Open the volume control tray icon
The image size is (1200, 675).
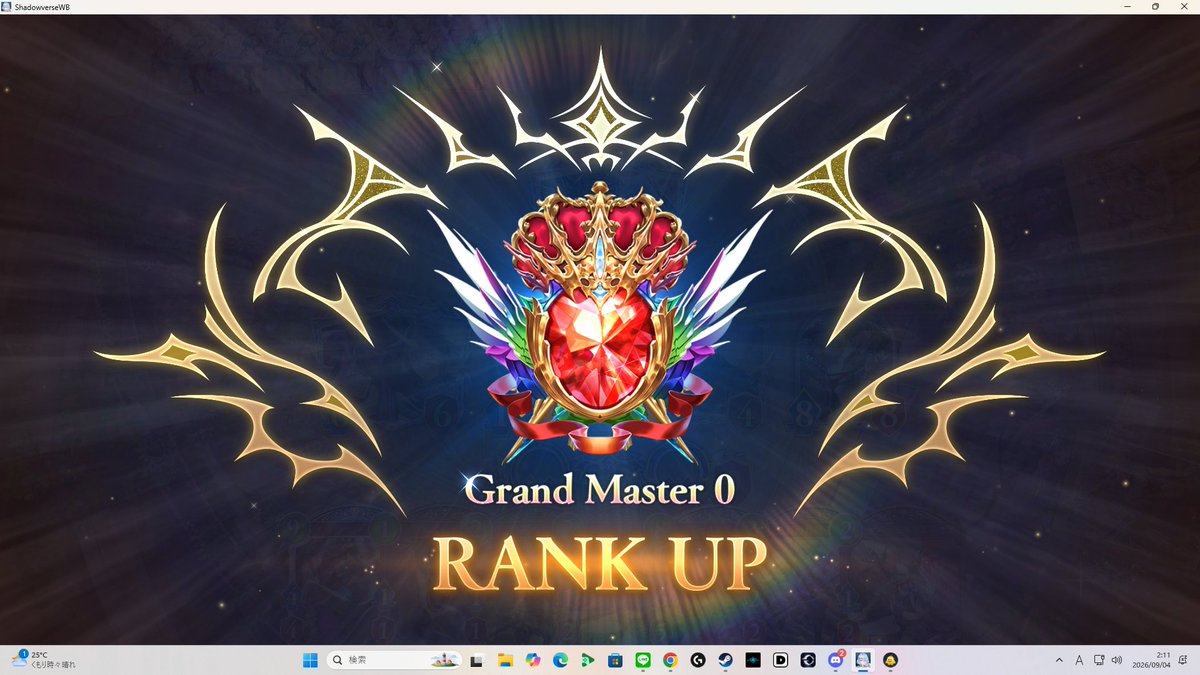pyautogui.click(x=1116, y=660)
